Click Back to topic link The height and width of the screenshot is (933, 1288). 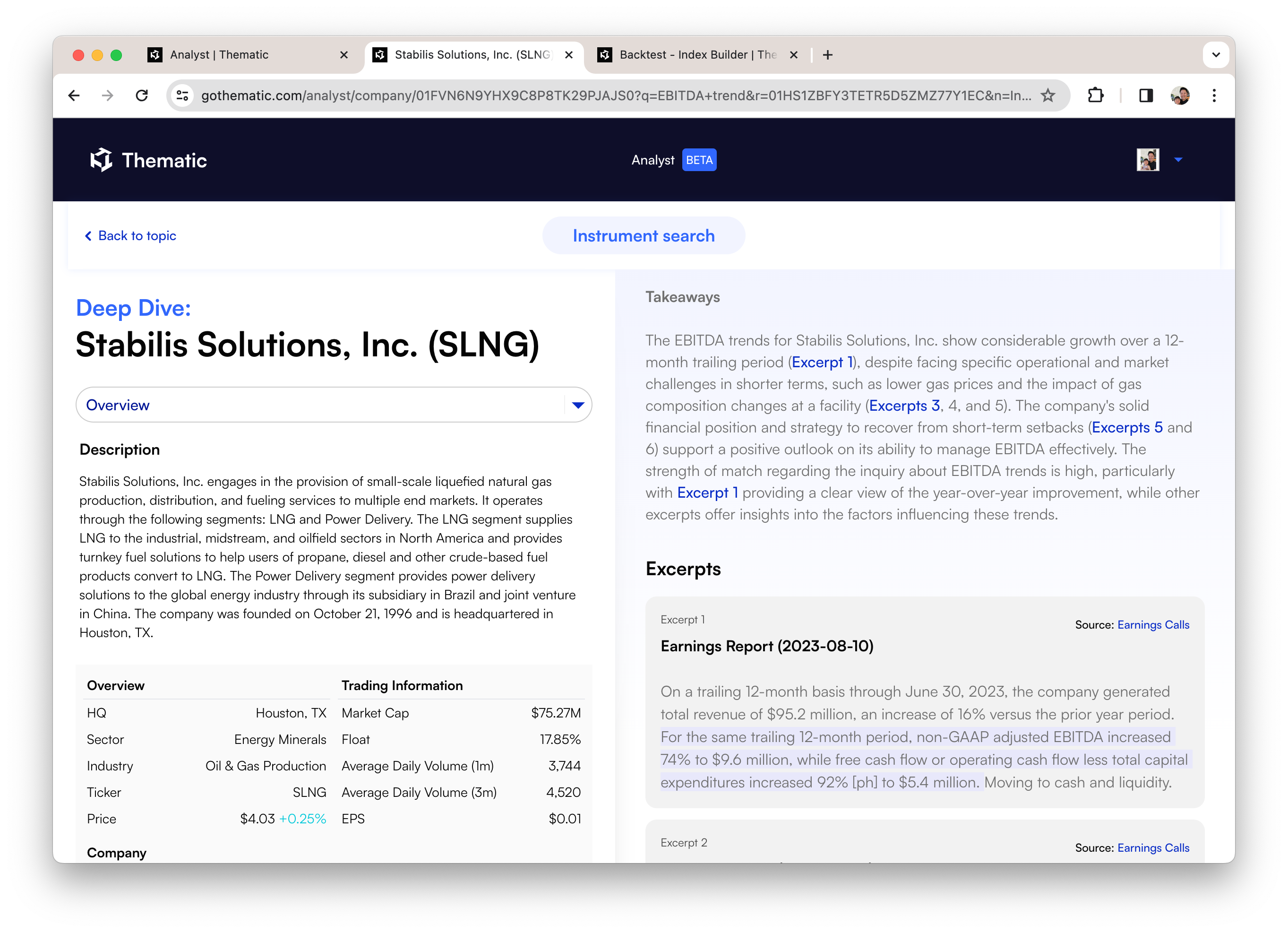(x=130, y=236)
